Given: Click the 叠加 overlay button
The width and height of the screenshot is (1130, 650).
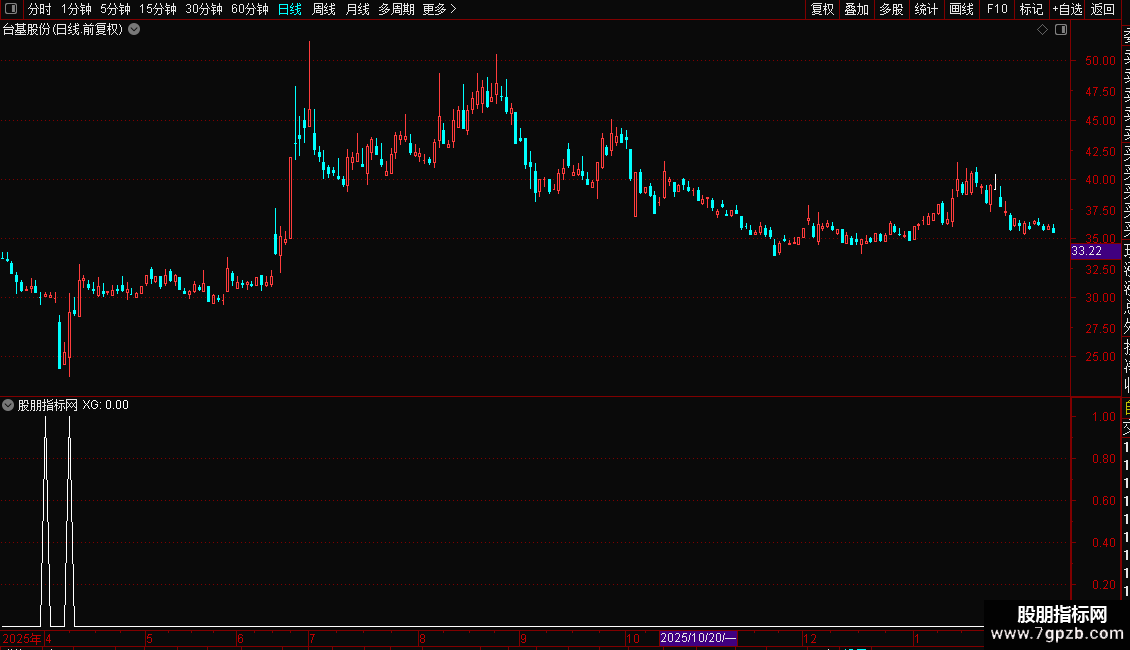Looking at the screenshot, I should (x=857, y=9).
